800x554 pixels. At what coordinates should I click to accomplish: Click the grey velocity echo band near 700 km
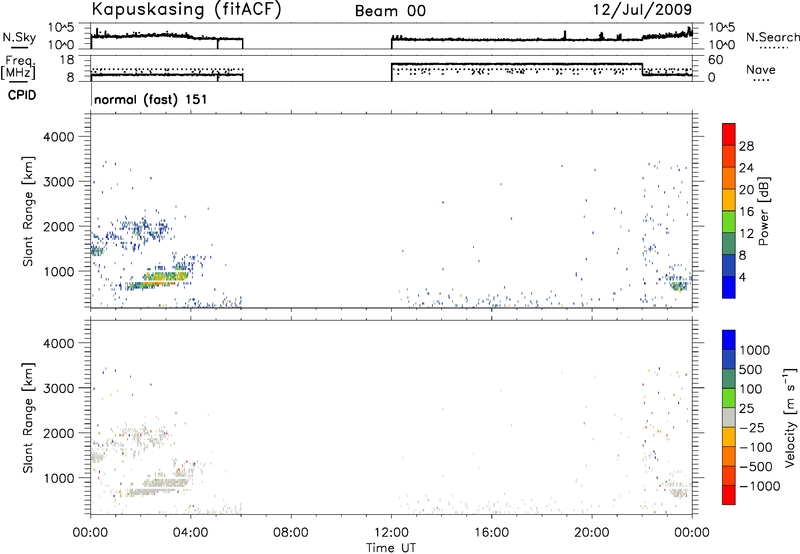[151, 492]
